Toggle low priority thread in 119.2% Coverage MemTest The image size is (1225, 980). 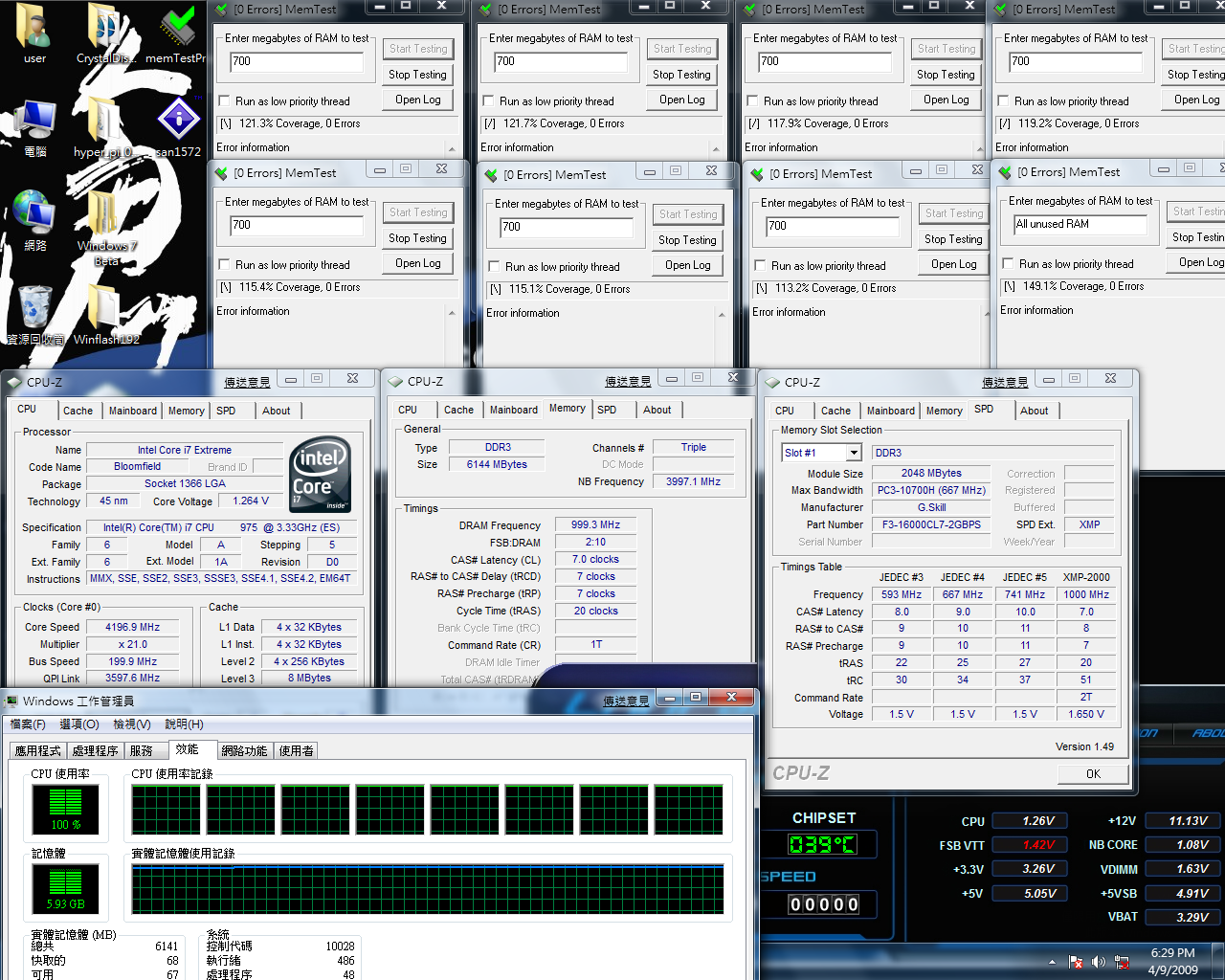tap(1003, 100)
